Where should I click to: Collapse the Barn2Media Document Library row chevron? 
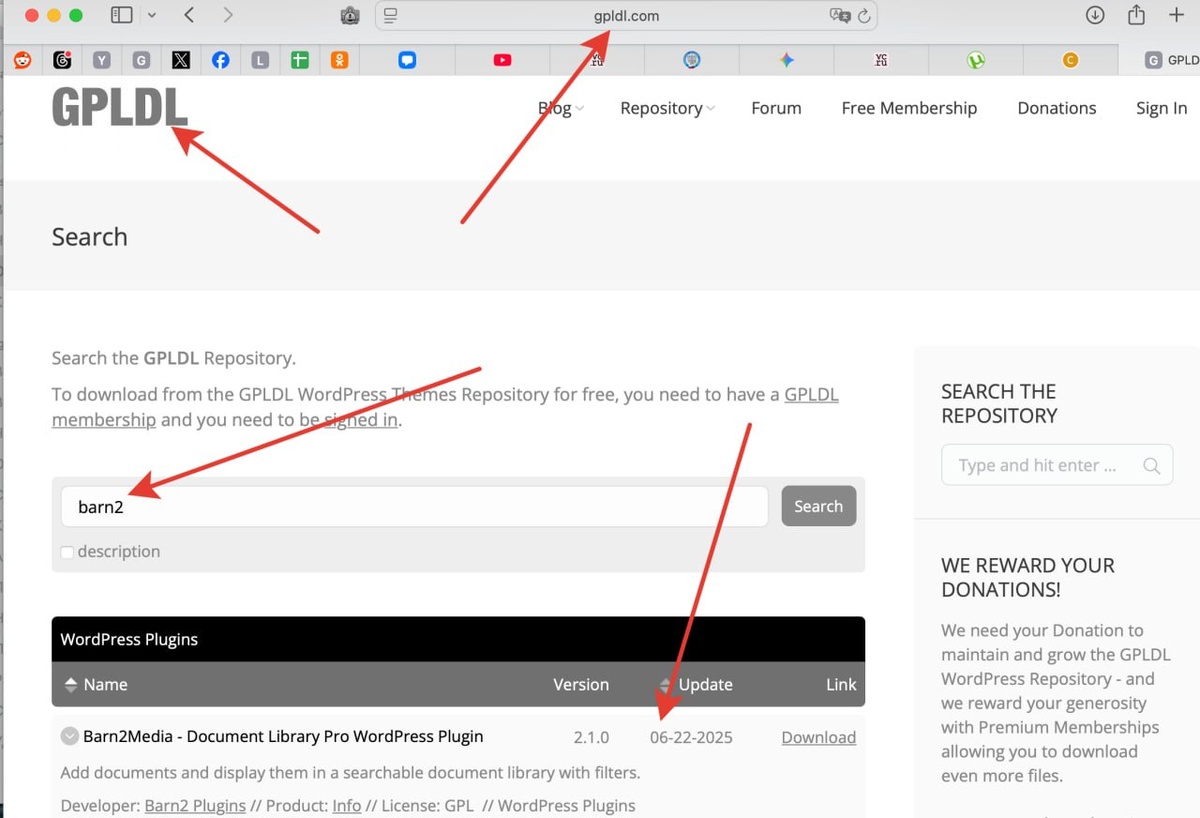(x=69, y=737)
